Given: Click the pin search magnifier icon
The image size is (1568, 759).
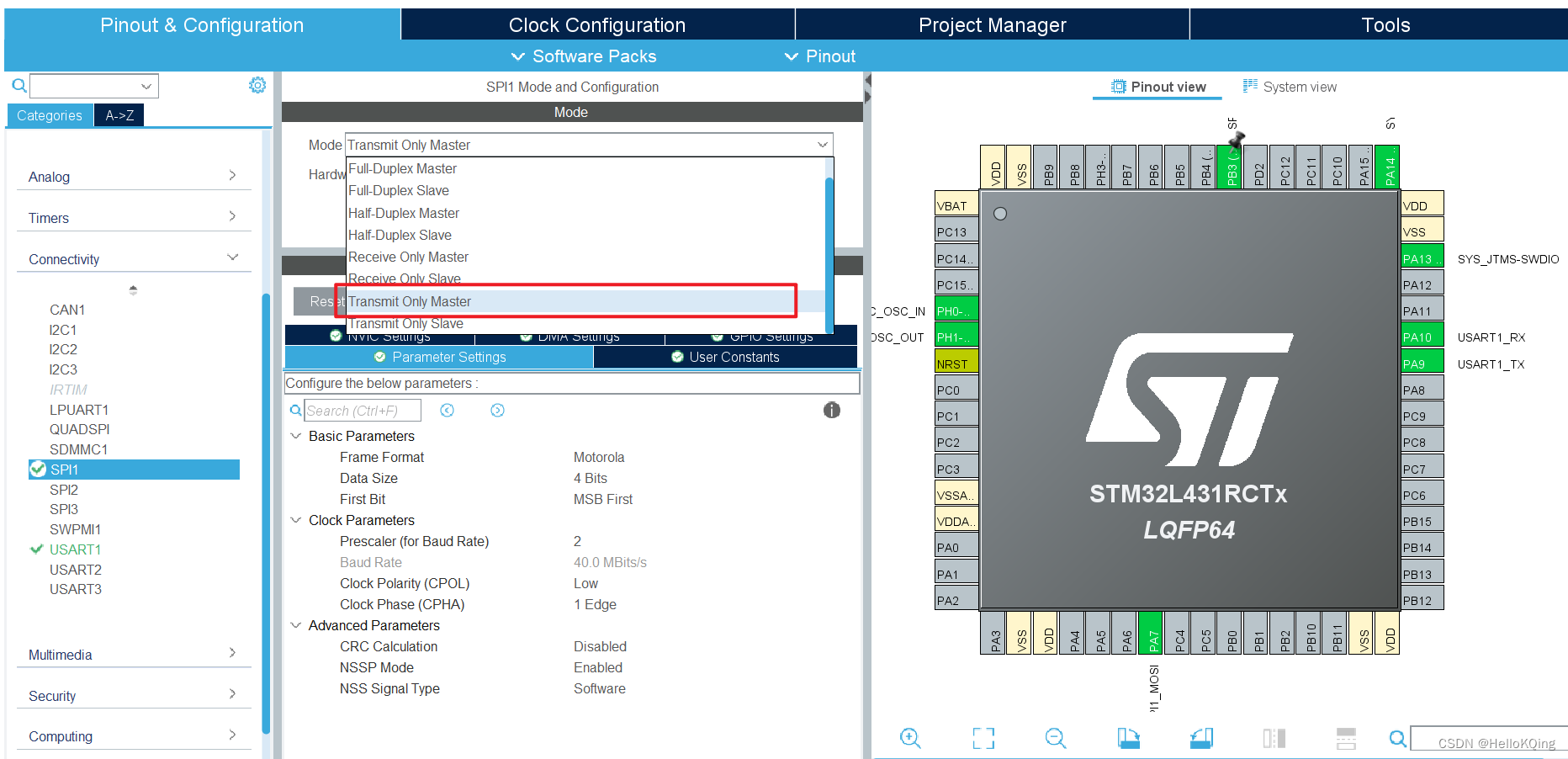Looking at the screenshot, I should [1397, 739].
